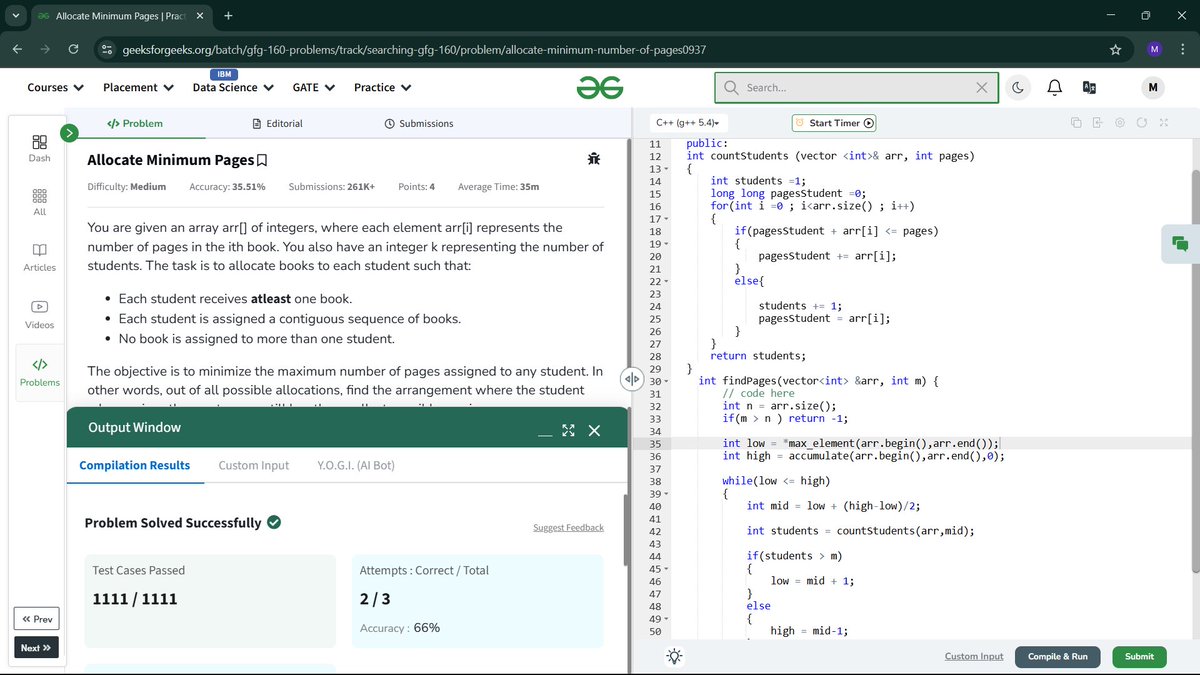Change language from C++ (g++ 5.4)
Viewport: 1200px width, 675px height.
[687, 123]
